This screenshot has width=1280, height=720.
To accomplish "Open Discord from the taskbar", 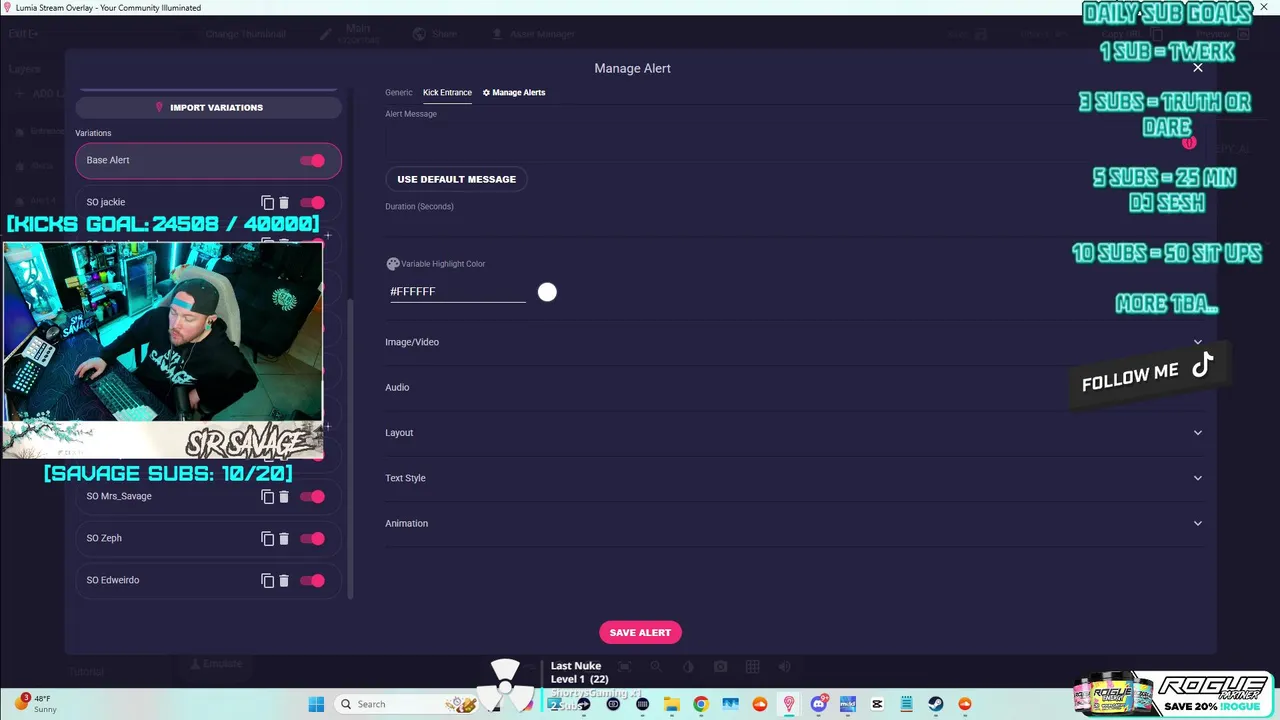I will tap(819, 704).
